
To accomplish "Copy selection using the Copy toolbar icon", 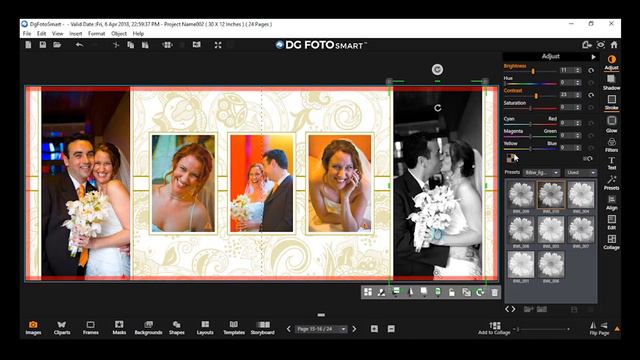I will (x=131, y=45).
